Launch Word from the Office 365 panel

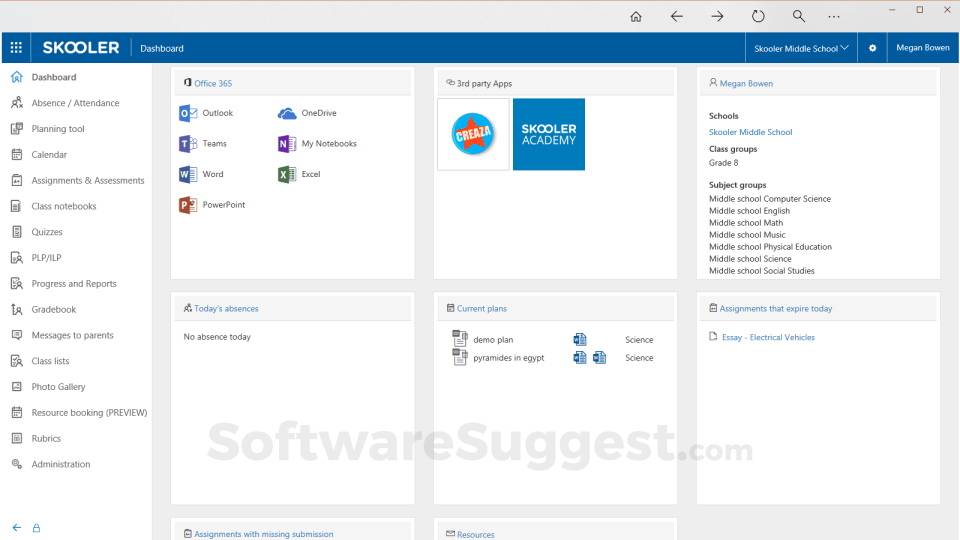pos(201,174)
